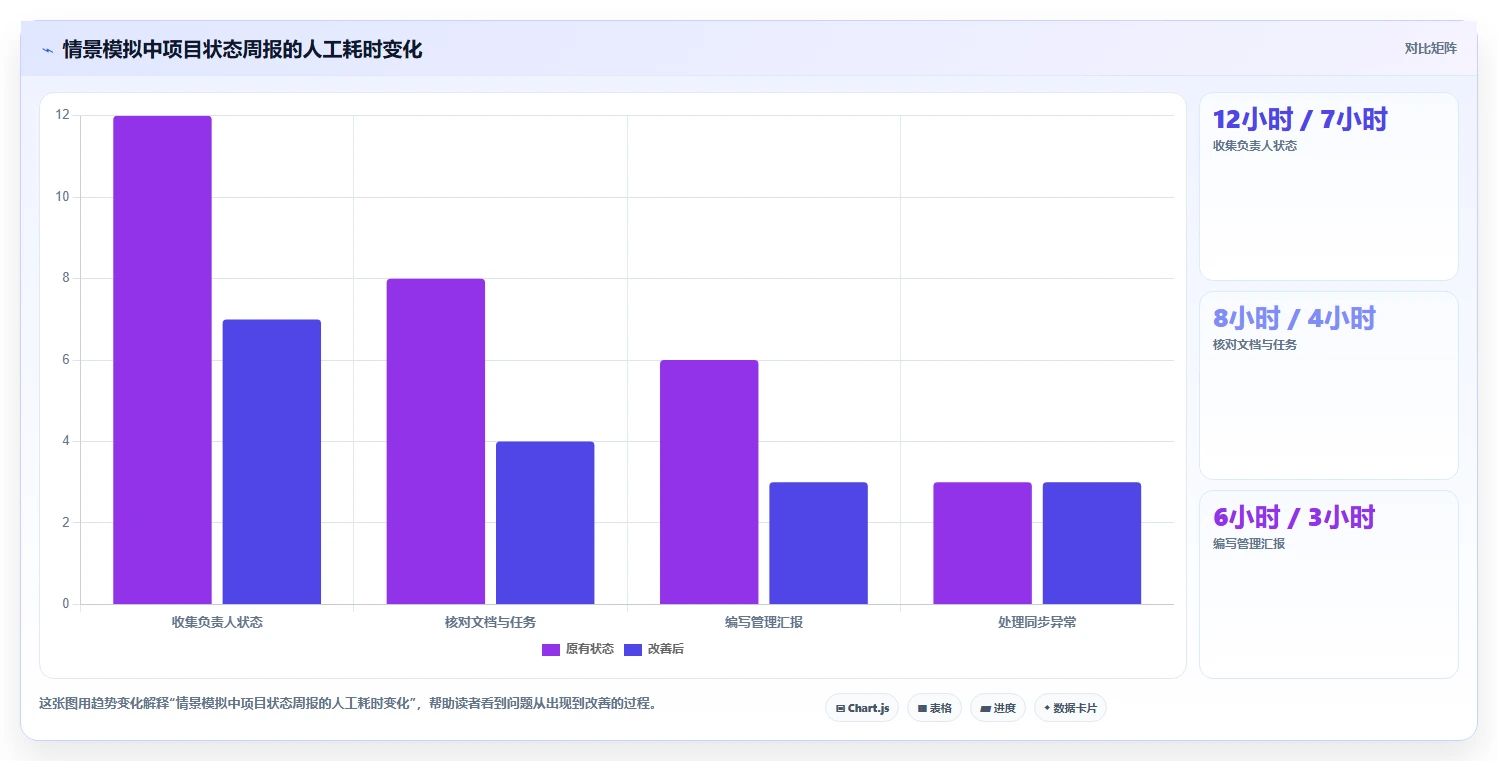Click the blue 核对文档与任务 bar at 4
The image size is (1498, 761).
coord(545,523)
